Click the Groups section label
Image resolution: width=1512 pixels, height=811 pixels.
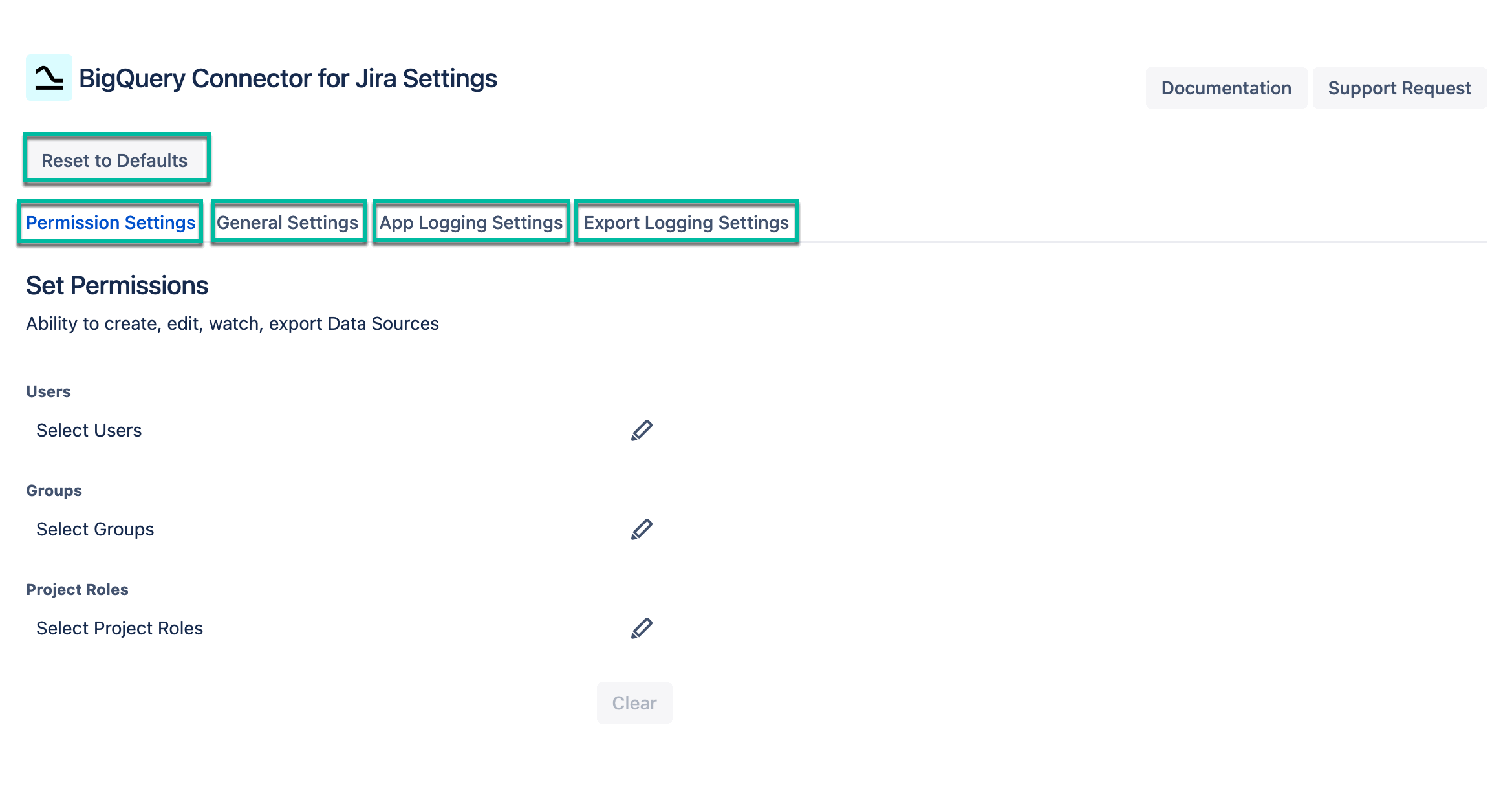(54, 490)
